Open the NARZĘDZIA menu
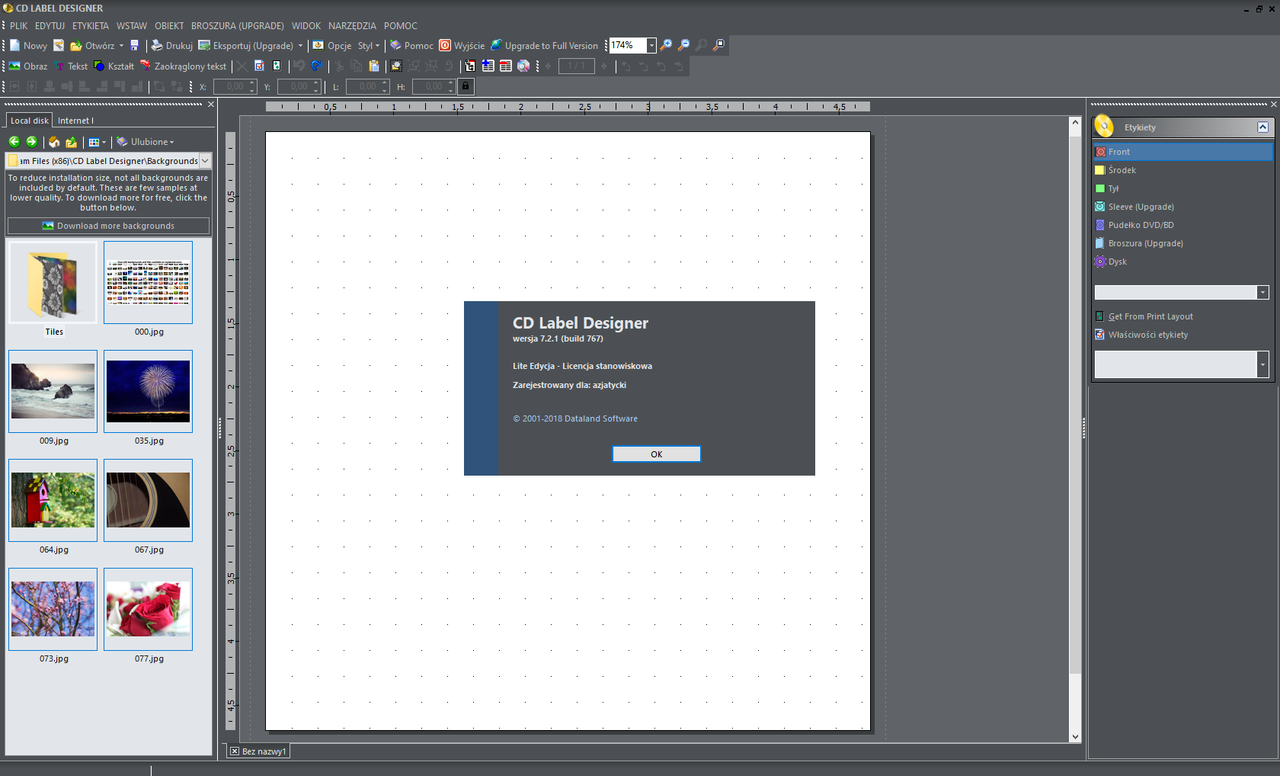 [352, 25]
